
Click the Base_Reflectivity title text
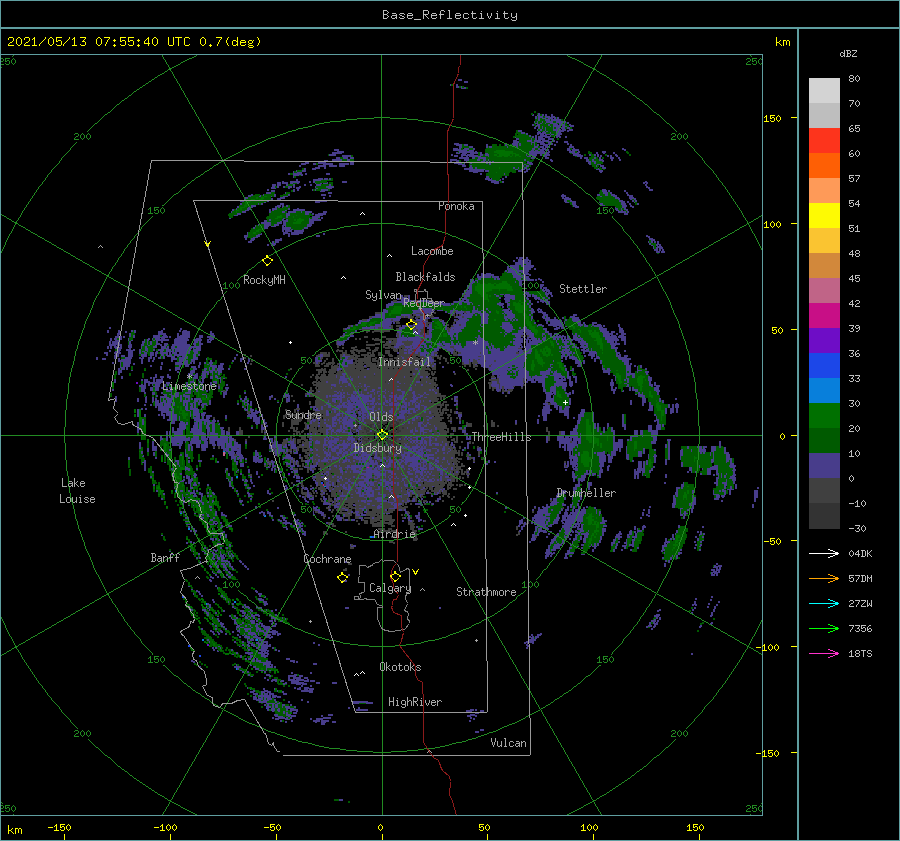[449, 15]
